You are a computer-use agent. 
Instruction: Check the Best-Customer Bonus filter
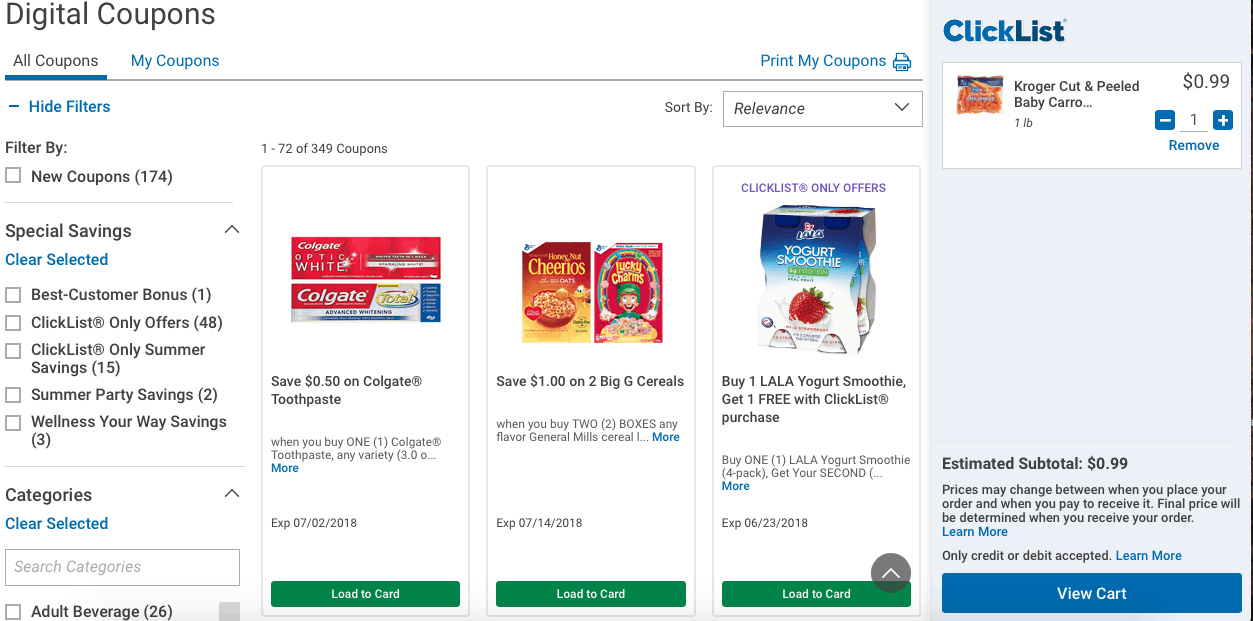pyautogui.click(x=13, y=295)
